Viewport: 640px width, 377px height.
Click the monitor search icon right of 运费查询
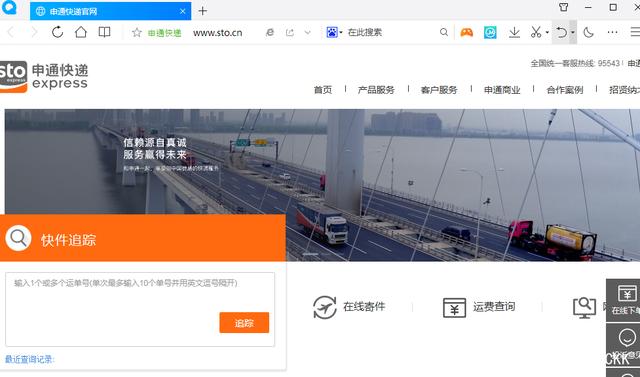click(584, 308)
